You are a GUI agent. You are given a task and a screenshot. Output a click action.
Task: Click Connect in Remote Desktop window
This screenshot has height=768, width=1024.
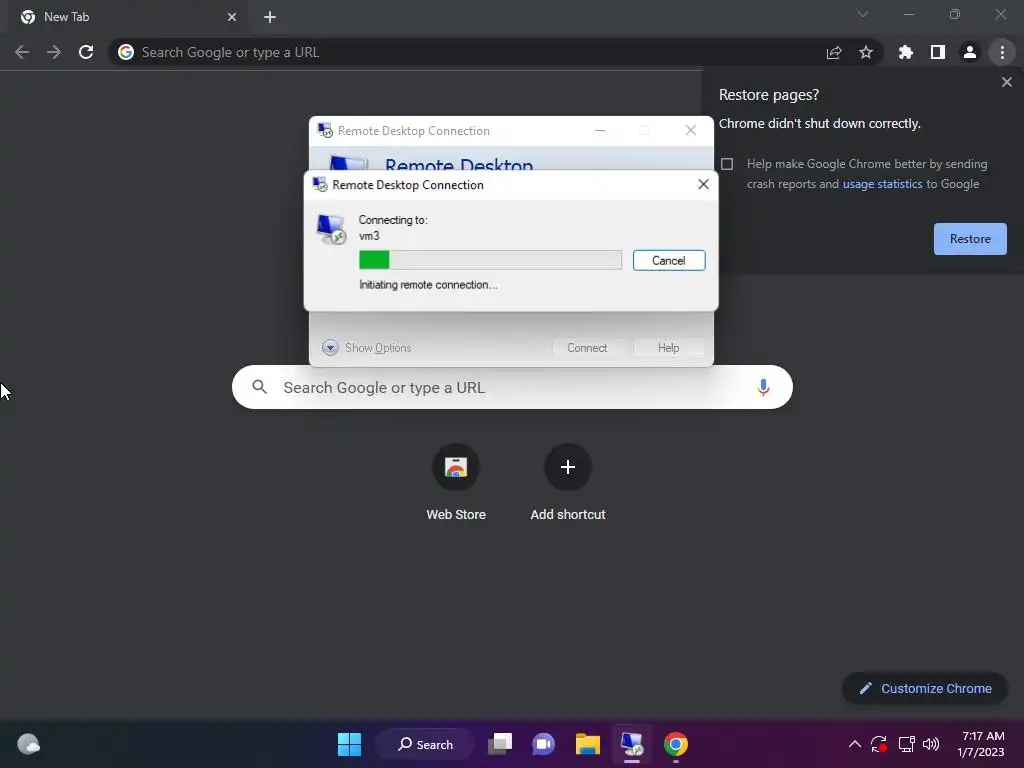586,347
